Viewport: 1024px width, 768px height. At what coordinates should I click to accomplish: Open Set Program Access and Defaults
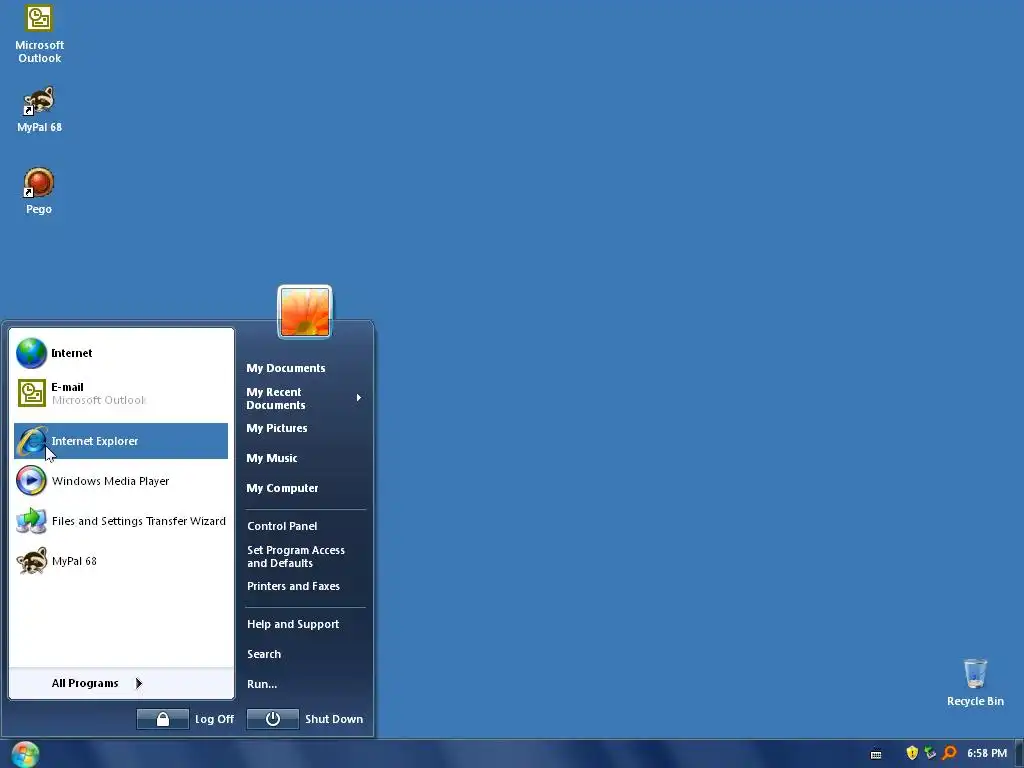296,556
